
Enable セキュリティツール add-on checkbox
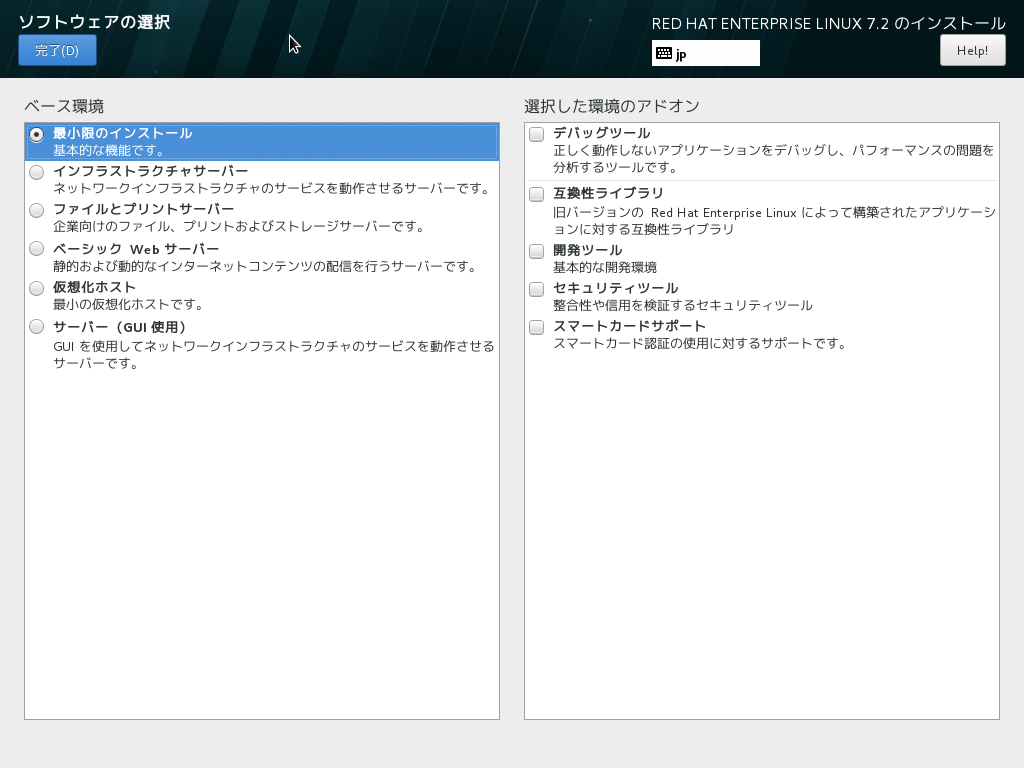point(536,289)
